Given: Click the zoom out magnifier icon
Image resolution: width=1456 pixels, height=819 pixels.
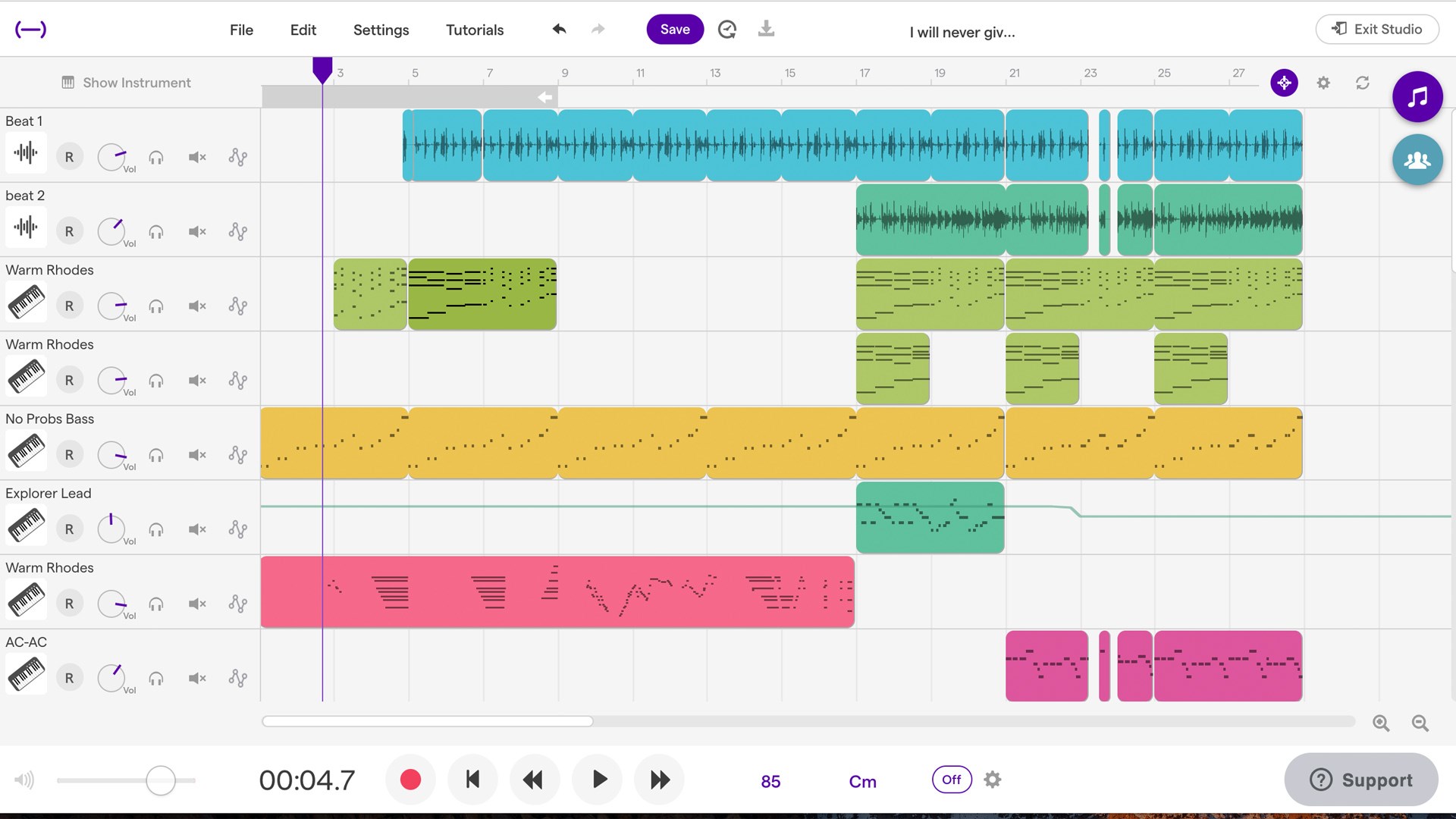Looking at the screenshot, I should tap(1420, 723).
